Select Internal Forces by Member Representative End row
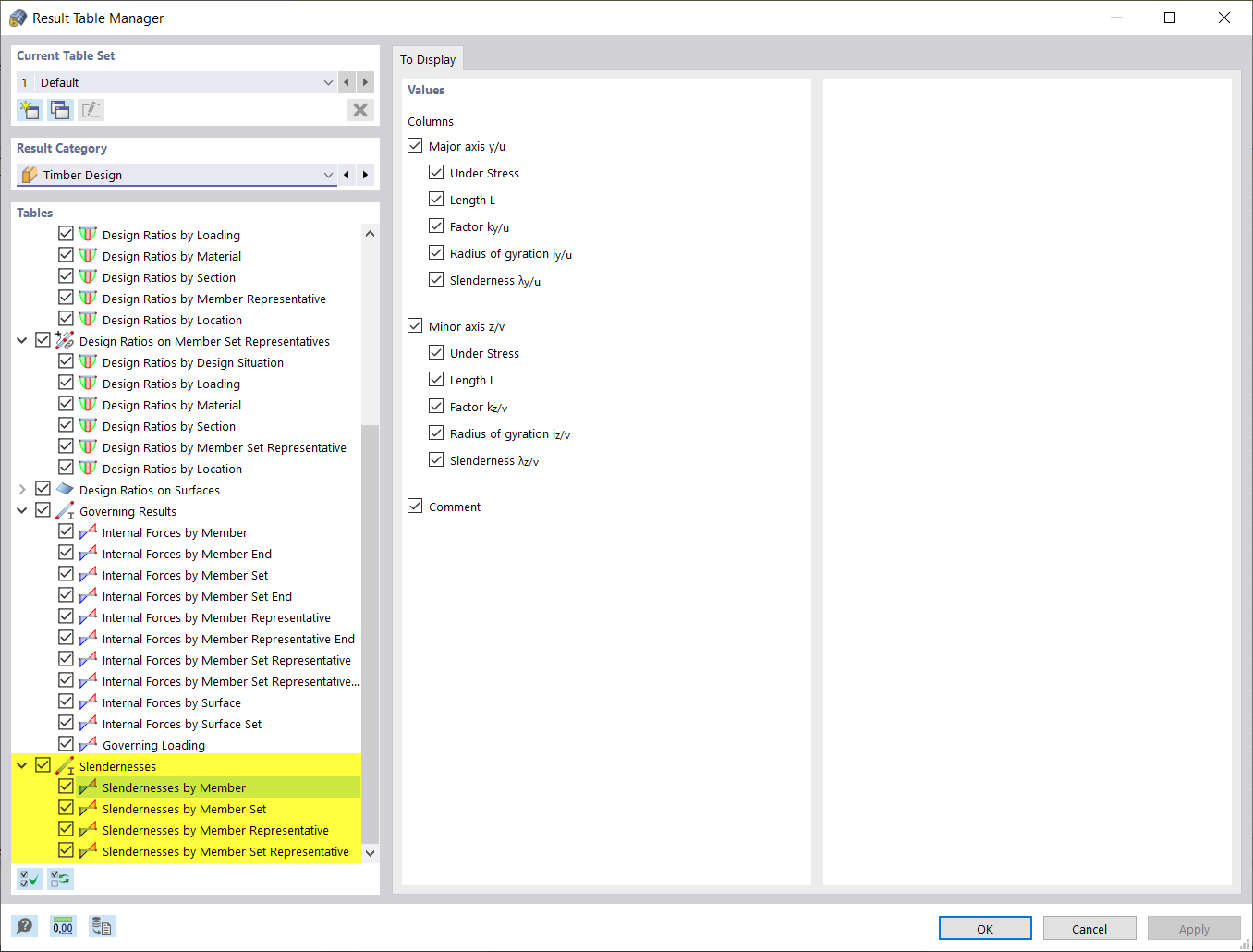1253x952 pixels. [228, 639]
